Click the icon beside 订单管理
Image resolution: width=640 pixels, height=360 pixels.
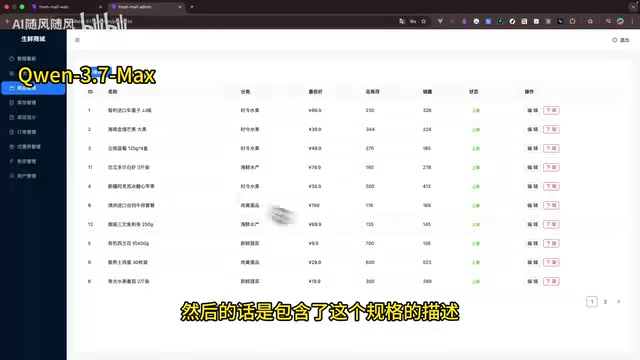coord(11,132)
